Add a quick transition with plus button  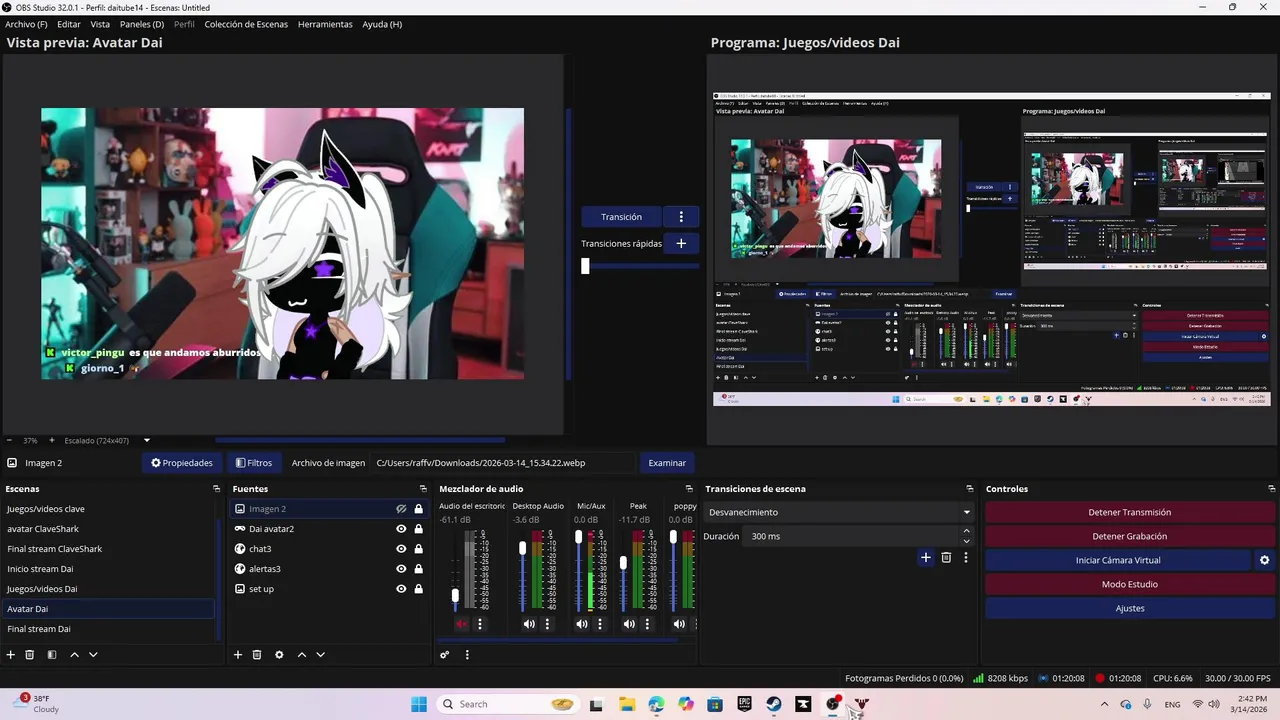(681, 243)
